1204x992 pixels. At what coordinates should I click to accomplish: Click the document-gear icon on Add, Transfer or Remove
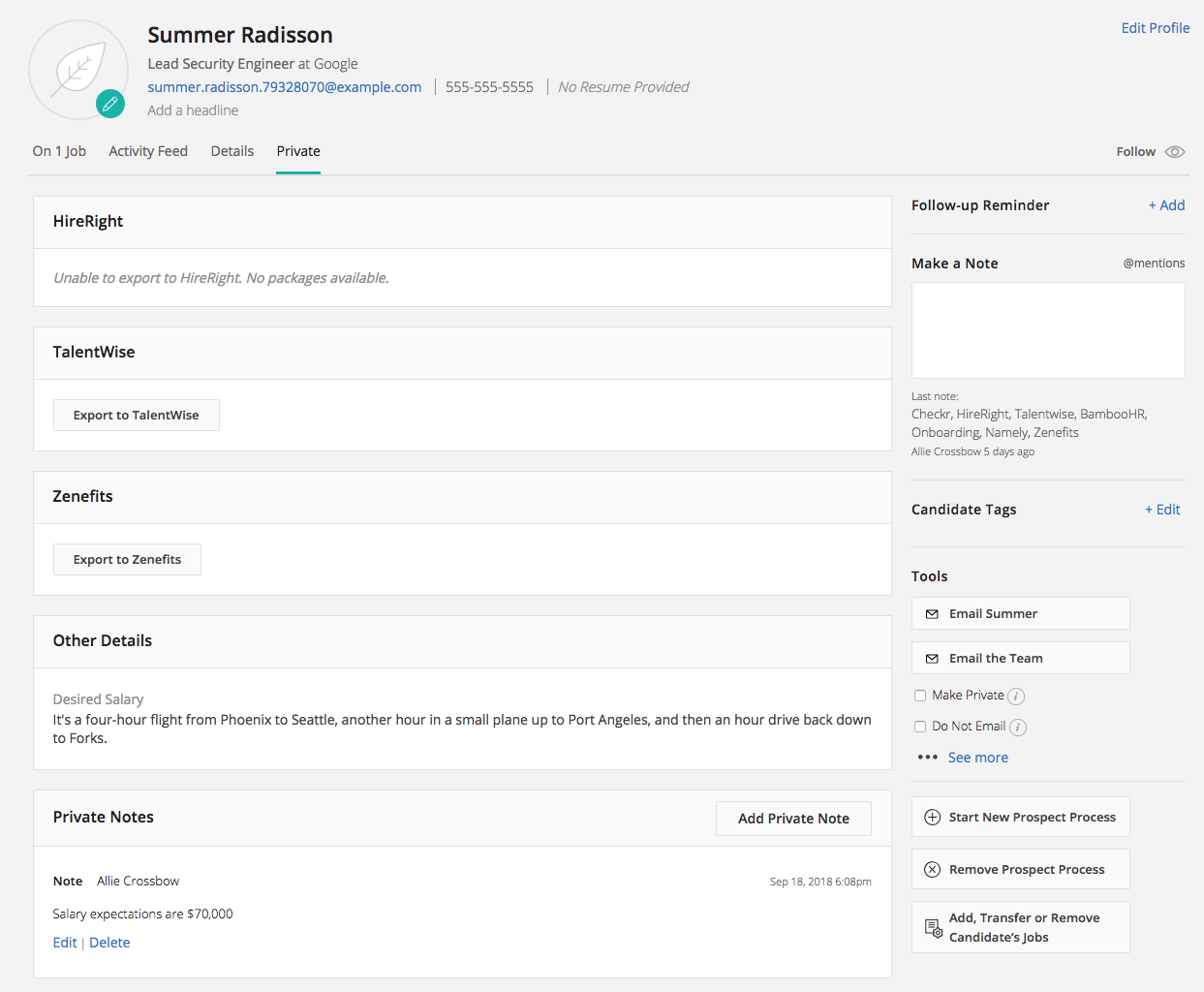coord(934,928)
